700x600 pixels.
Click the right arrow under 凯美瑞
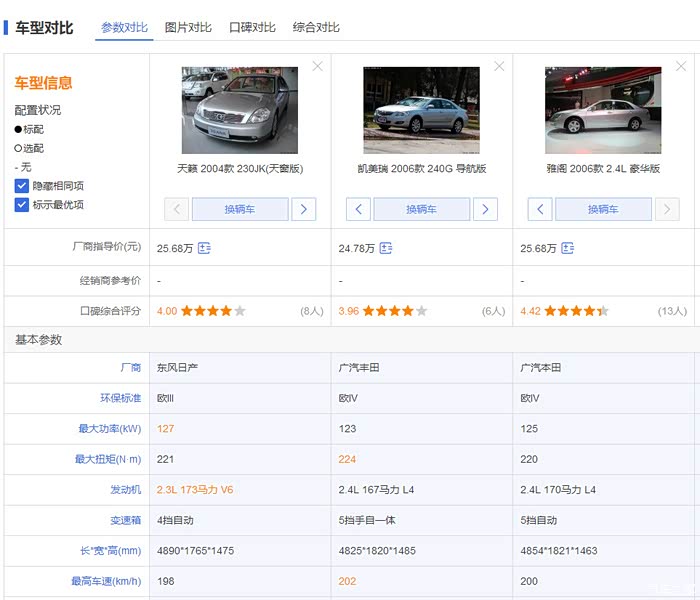485,209
